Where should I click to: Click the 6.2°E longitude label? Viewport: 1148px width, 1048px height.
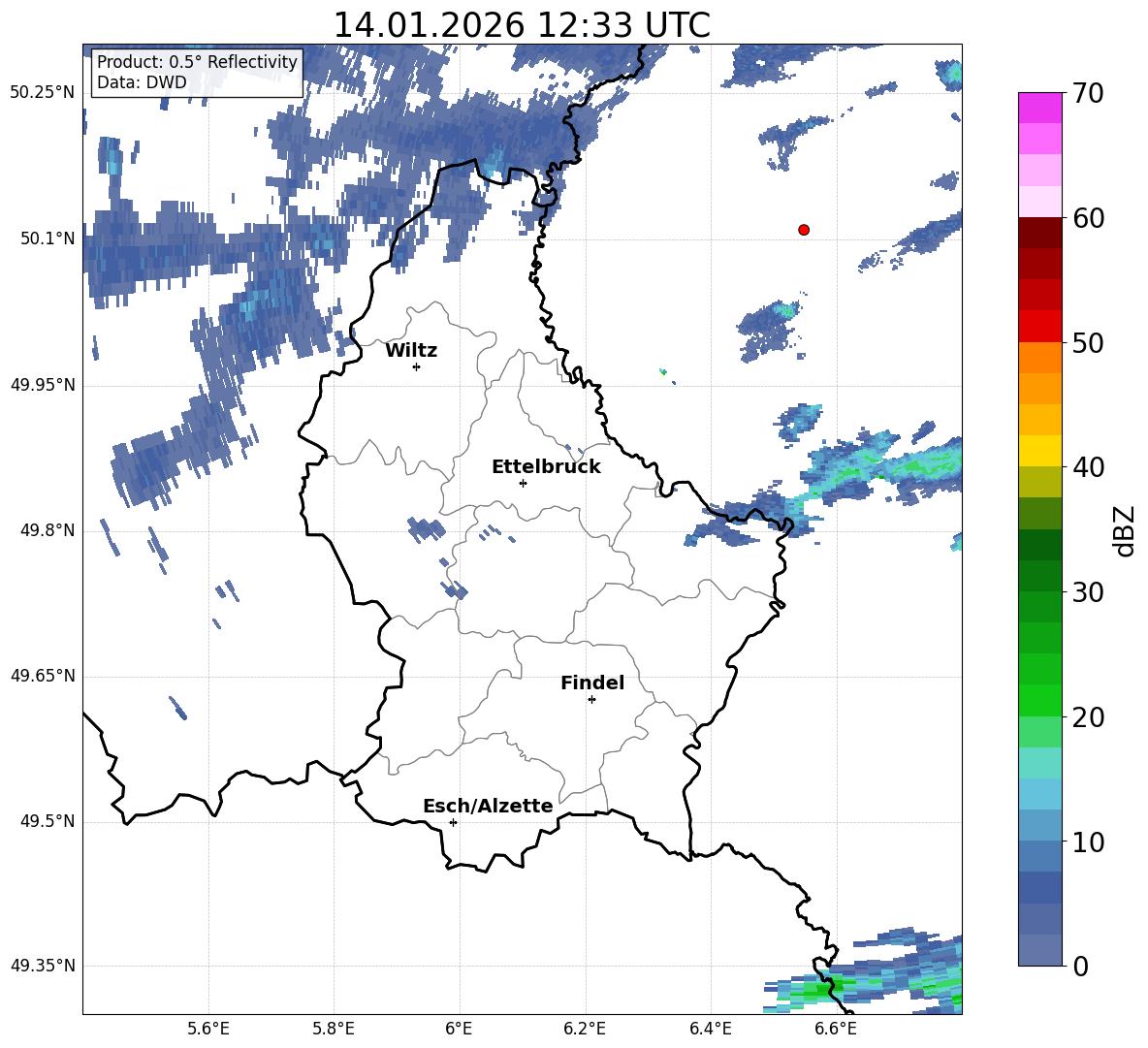(585, 1030)
